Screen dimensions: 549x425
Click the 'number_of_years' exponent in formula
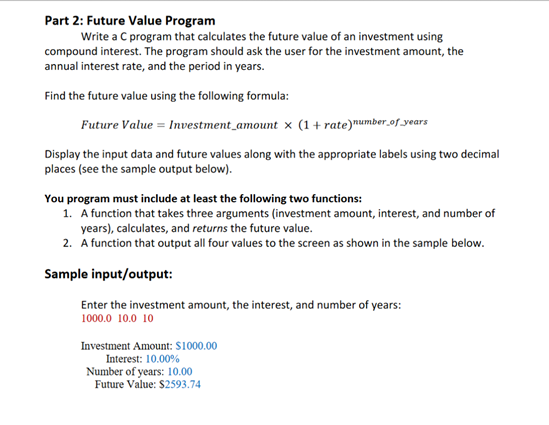pos(390,122)
